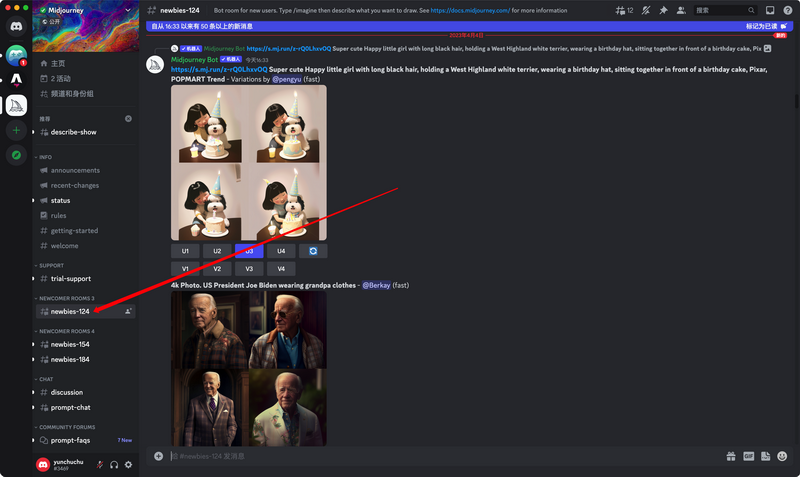Image resolution: width=800 pixels, height=477 pixels.
Task: Expand the Midjourney server dropdown menu
Action: (127, 10)
